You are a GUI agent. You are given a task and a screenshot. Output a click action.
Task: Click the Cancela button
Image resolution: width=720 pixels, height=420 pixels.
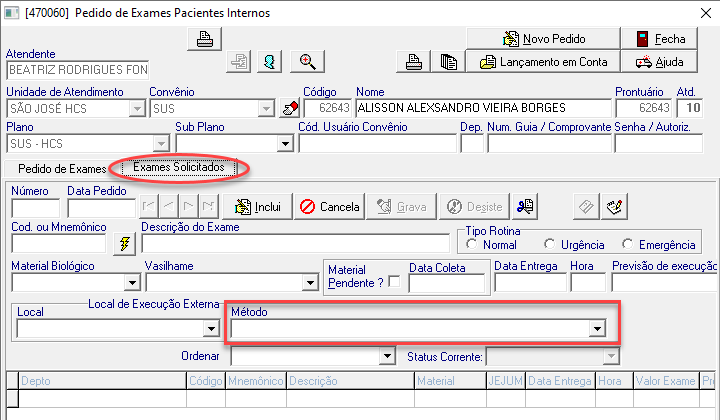pyautogui.click(x=329, y=207)
